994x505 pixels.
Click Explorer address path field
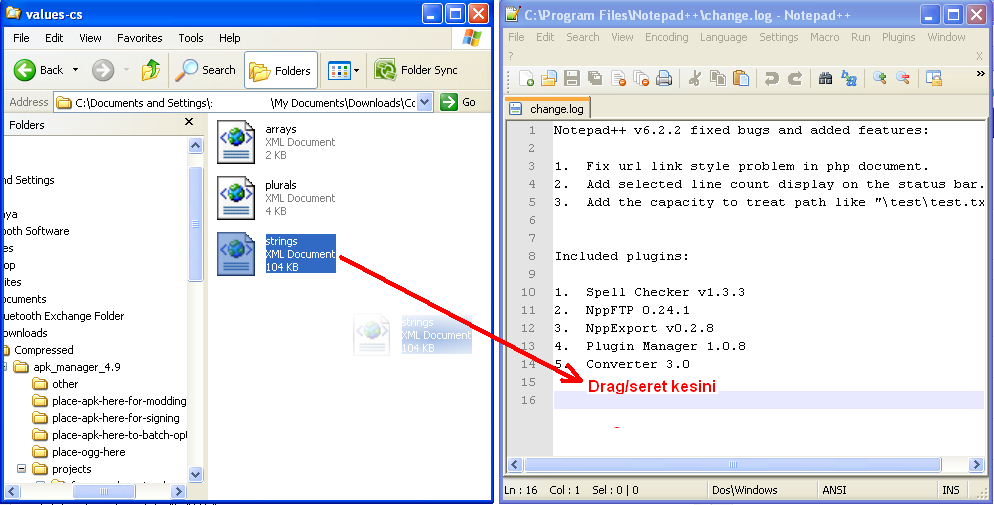point(236,102)
